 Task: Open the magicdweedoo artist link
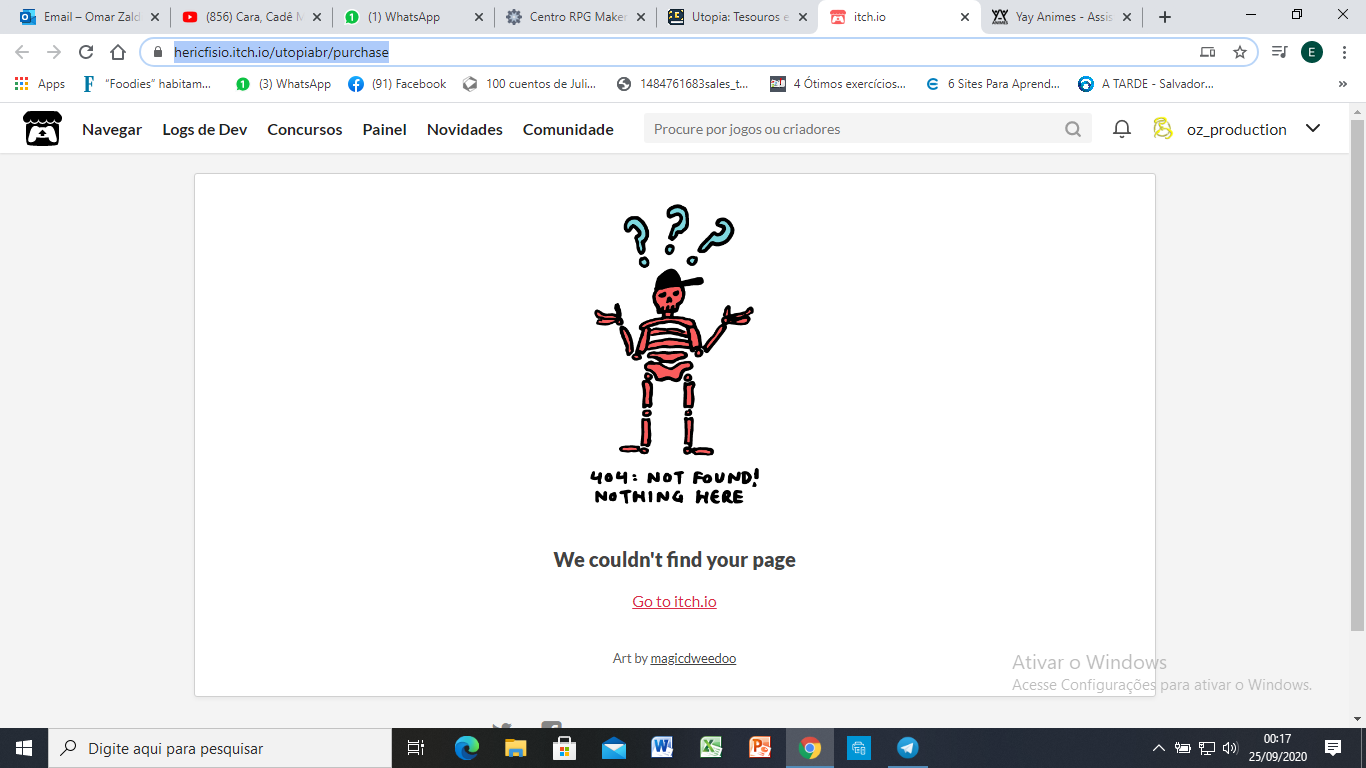coord(693,658)
